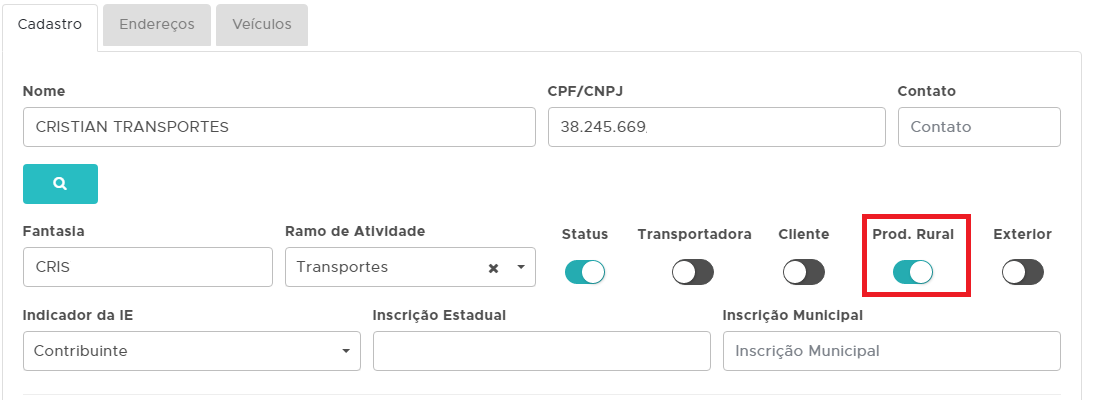
Task: Open the Veículos tab
Action: pos(262,25)
